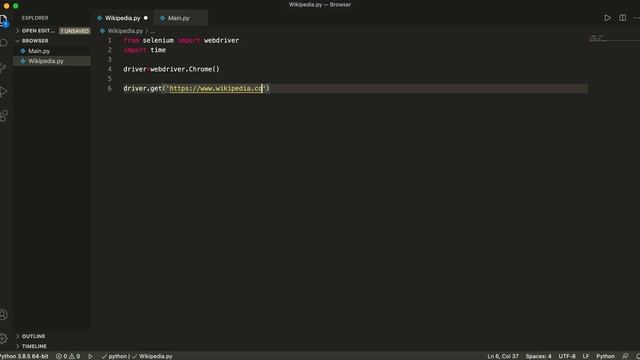Open the Run and Debug view

(x=4, y=92)
